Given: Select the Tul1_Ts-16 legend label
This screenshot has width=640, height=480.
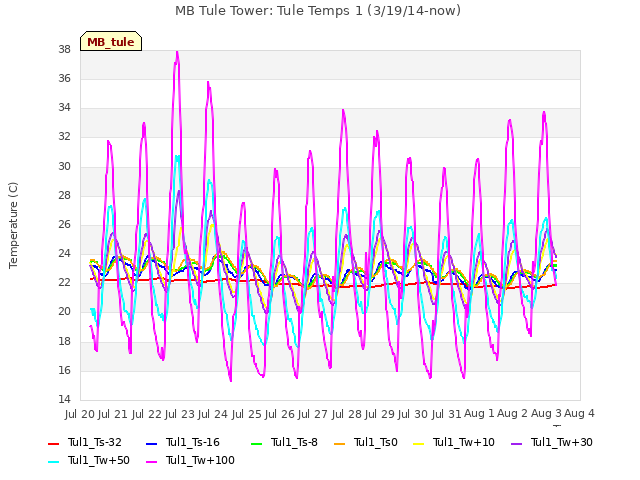Looking at the screenshot, I should pyautogui.click(x=193, y=442).
